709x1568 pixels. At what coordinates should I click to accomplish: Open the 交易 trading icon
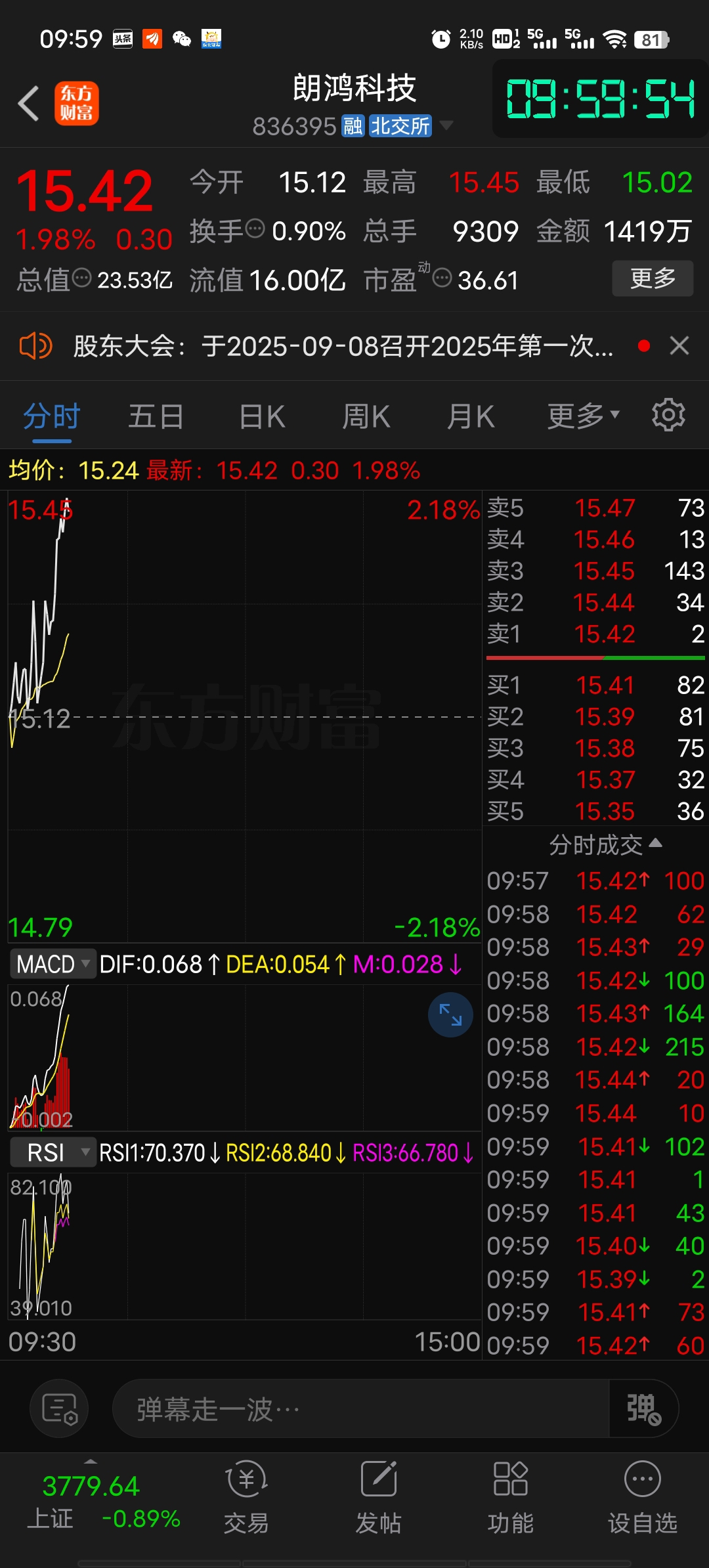click(x=246, y=1498)
